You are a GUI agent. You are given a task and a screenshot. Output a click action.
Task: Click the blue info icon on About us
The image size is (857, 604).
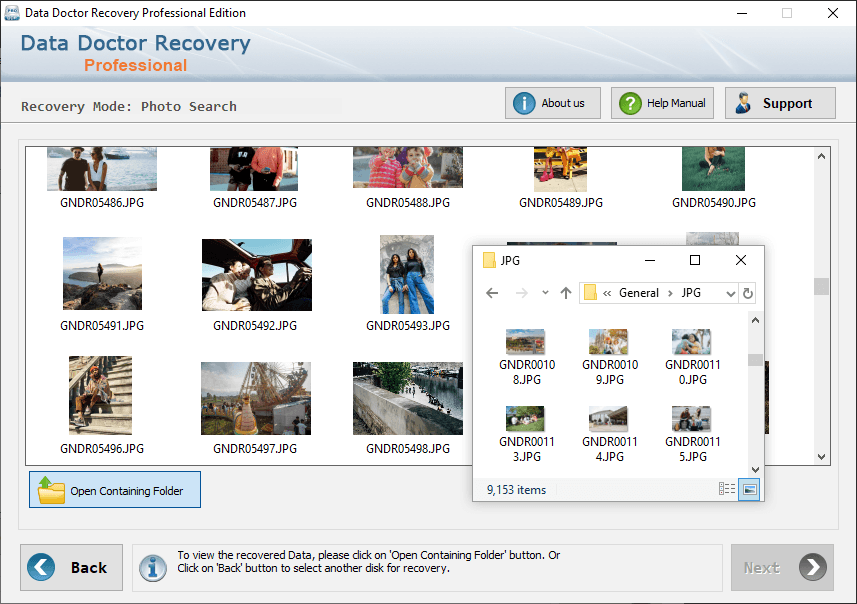point(524,103)
